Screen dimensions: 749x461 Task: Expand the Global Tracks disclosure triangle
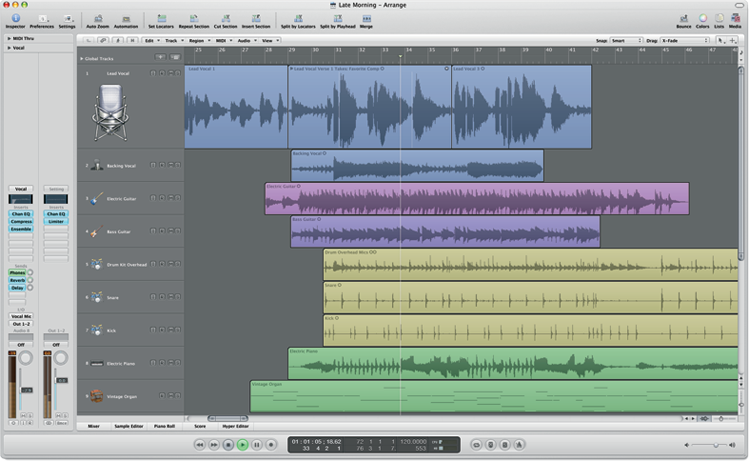82,58
